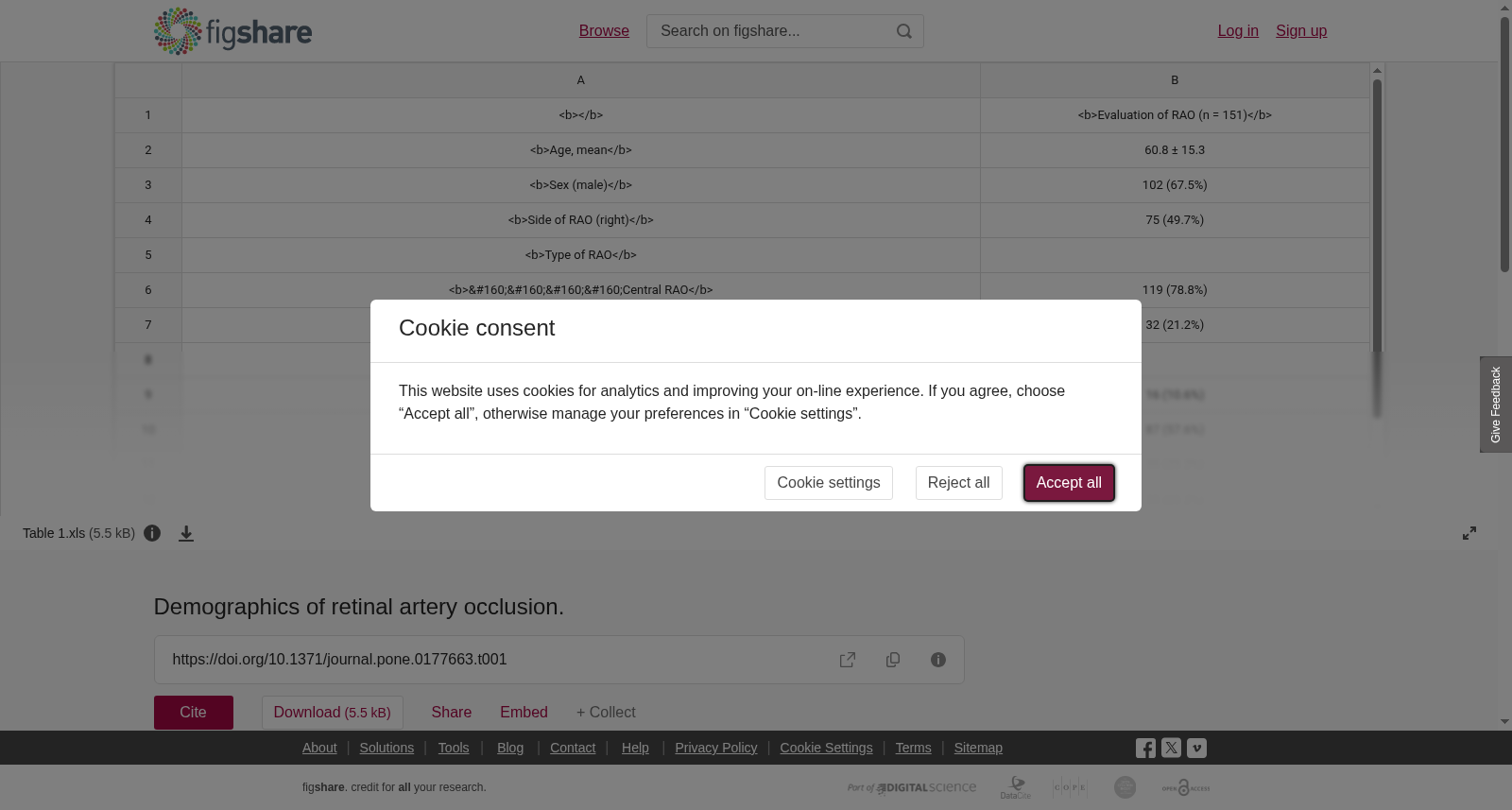
Task: Open the Help footer link
Action: [635, 748]
